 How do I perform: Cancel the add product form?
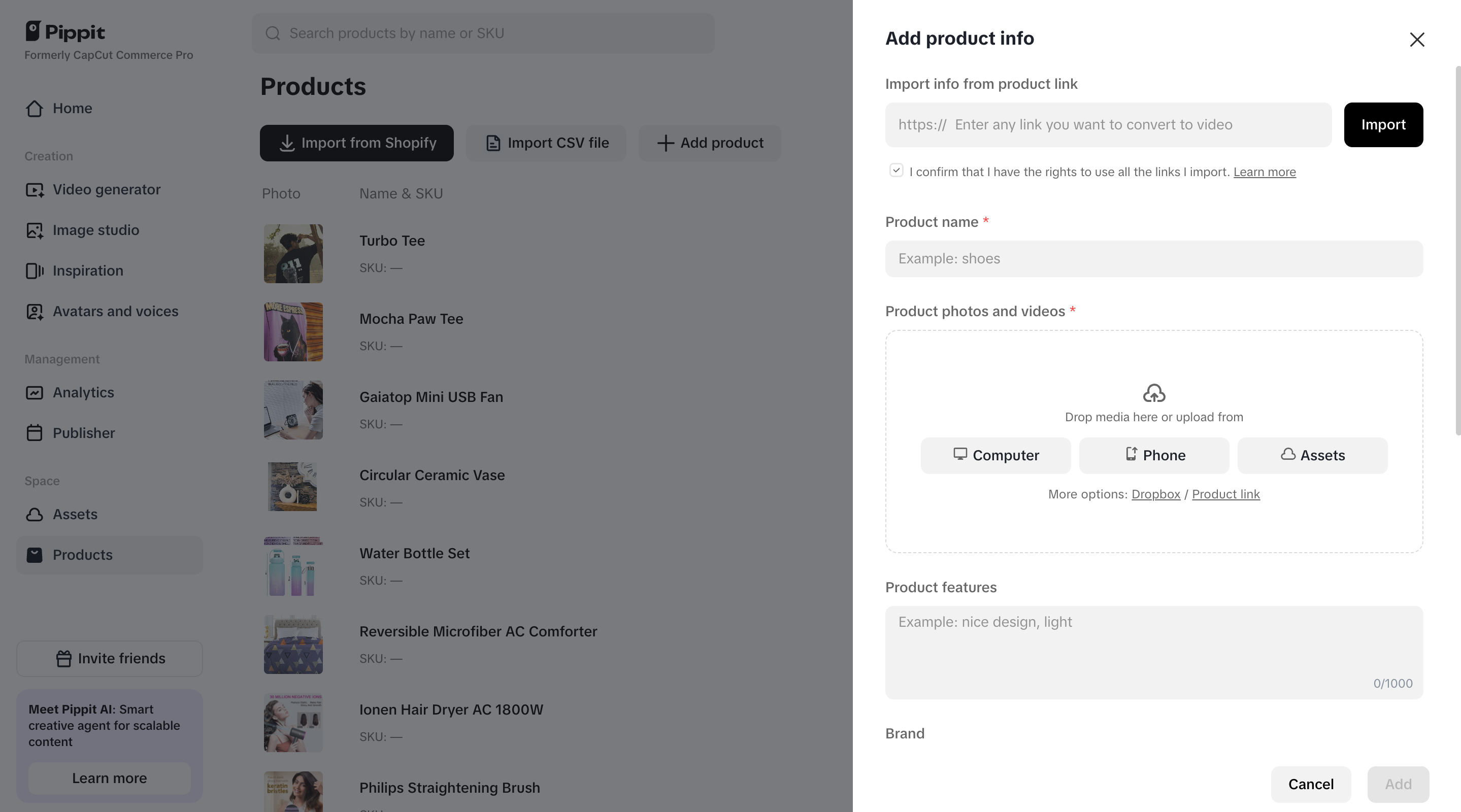(1311, 784)
